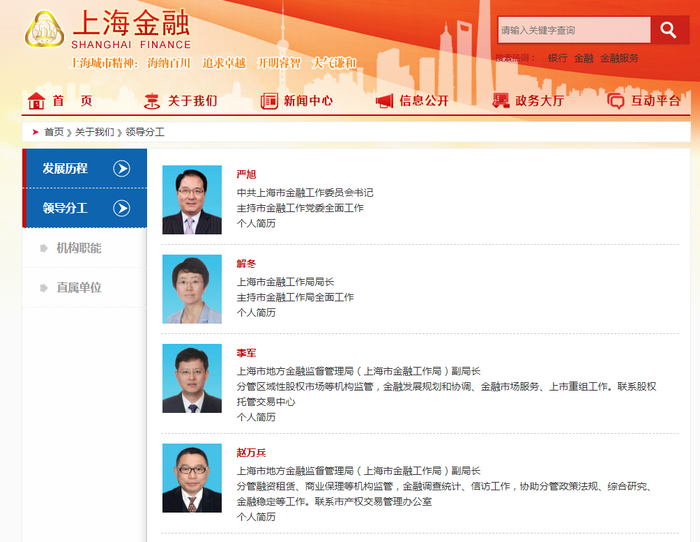Click the keyword search input field
Screen dimensions: 700x542
point(574,30)
